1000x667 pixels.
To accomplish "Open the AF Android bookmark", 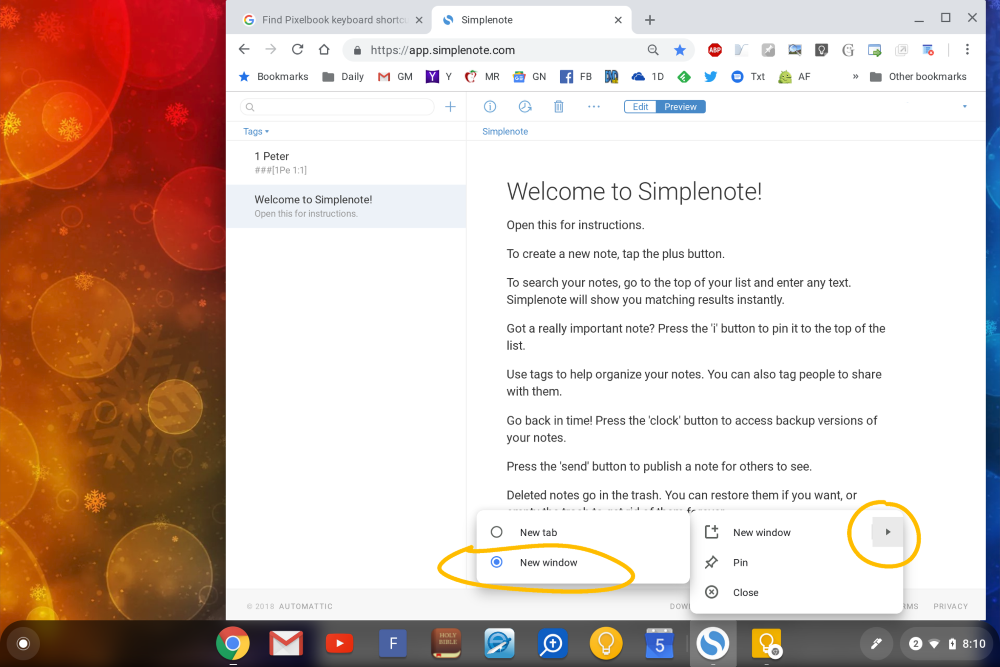I will point(794,77).
